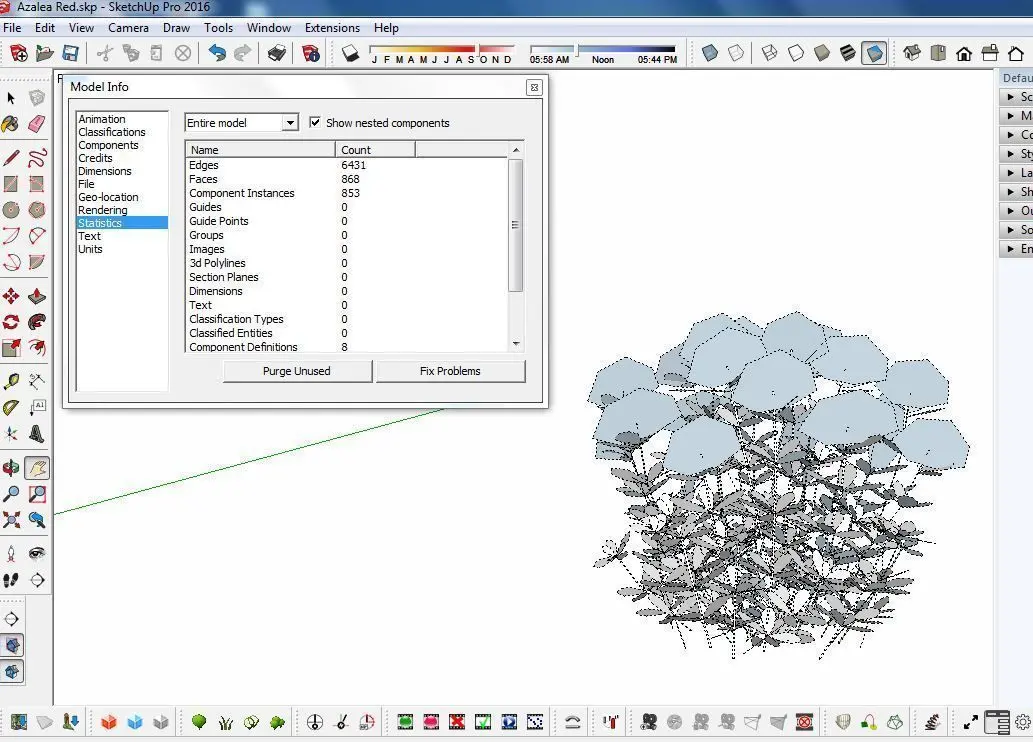Viewport: 1033px width, 742px height.
Task: Enable X-Ray face style
Action: click(x=710, y=53)
